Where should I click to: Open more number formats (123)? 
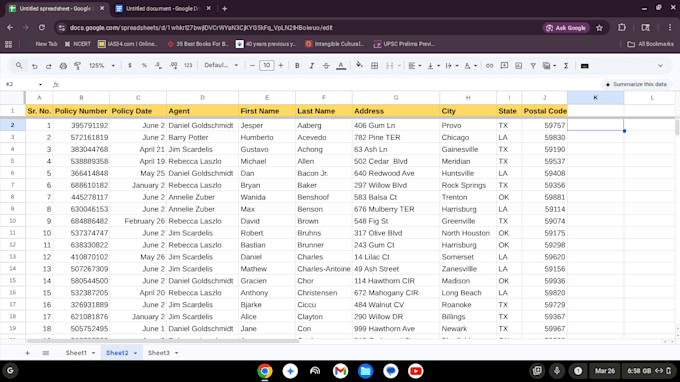(188, 66)
